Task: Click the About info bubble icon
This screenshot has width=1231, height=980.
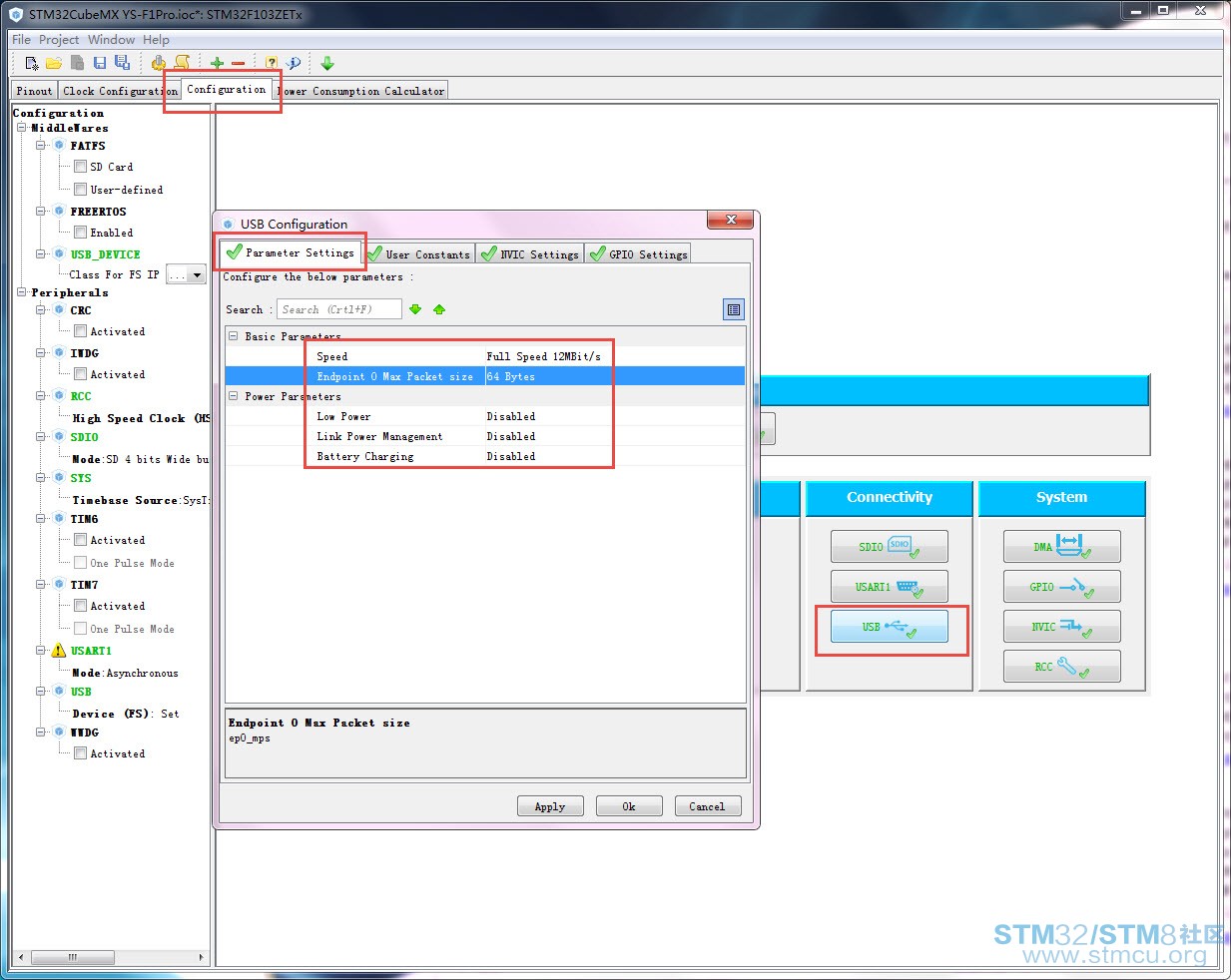Action: click(x=294, y=63)
